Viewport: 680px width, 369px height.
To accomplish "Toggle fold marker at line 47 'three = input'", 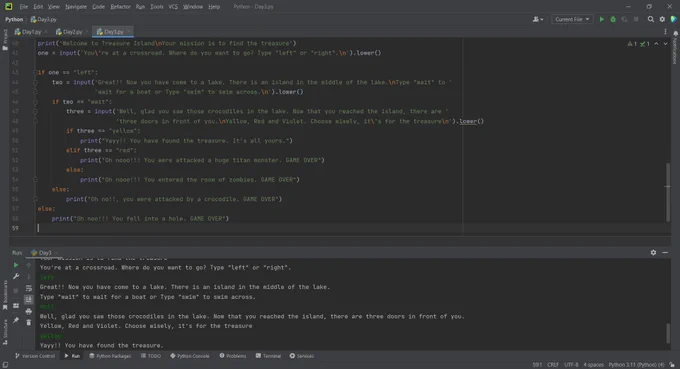I will click(35, 111).
